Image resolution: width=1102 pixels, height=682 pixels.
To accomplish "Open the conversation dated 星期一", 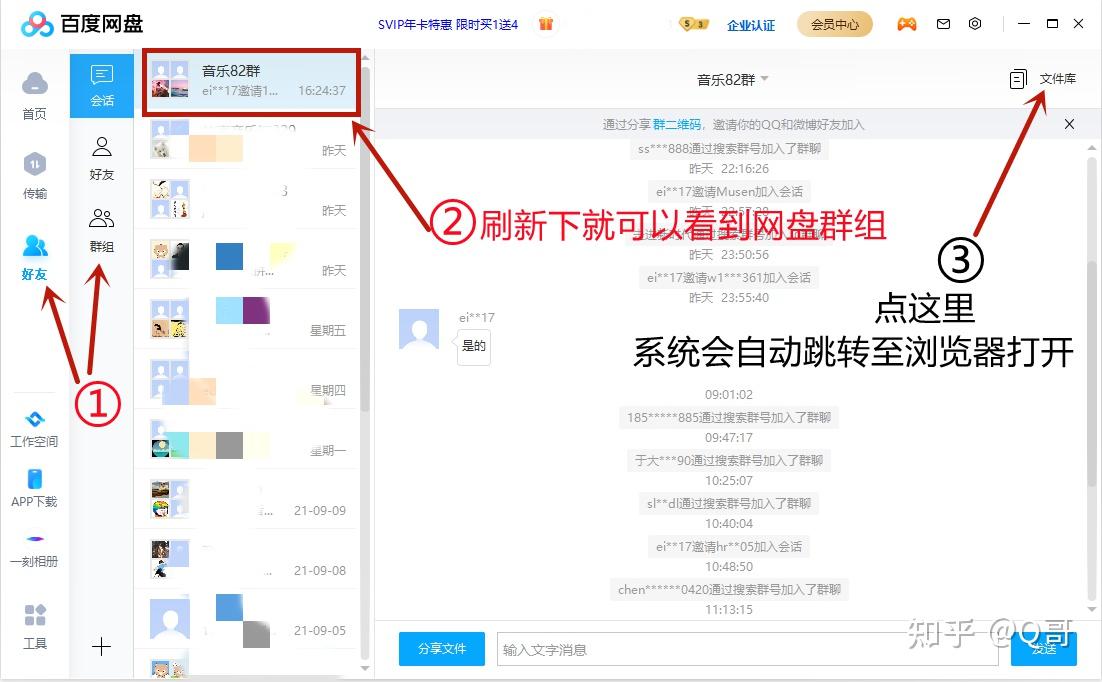I will click(246, 439).
